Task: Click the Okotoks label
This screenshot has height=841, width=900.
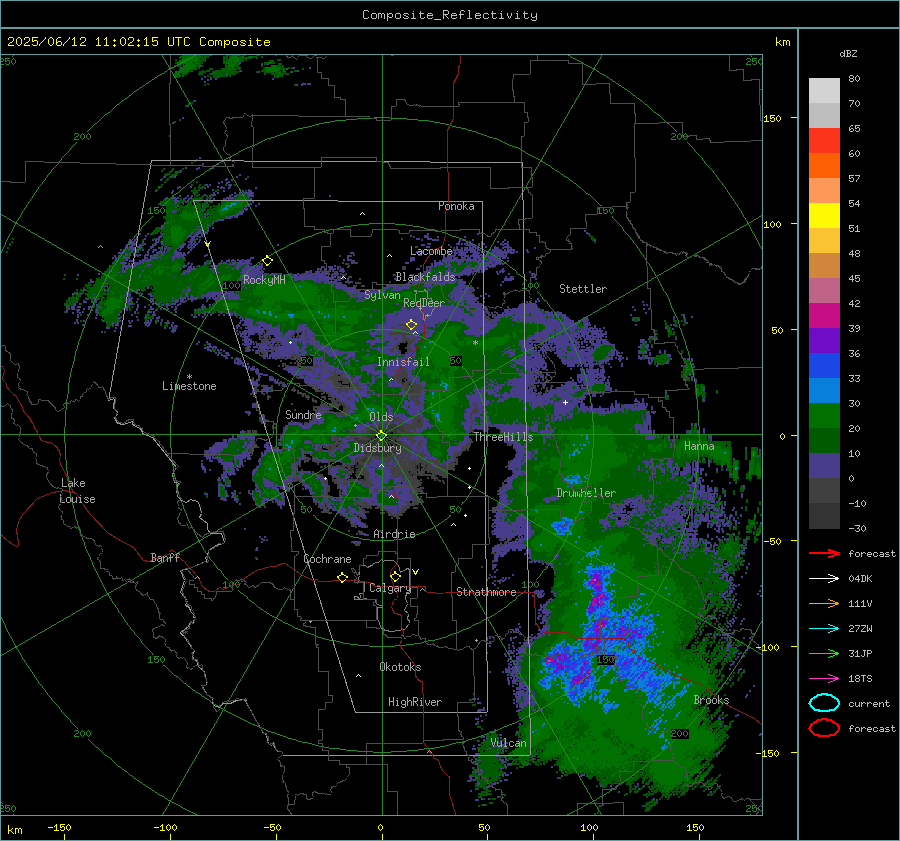Action: (400, 666)
